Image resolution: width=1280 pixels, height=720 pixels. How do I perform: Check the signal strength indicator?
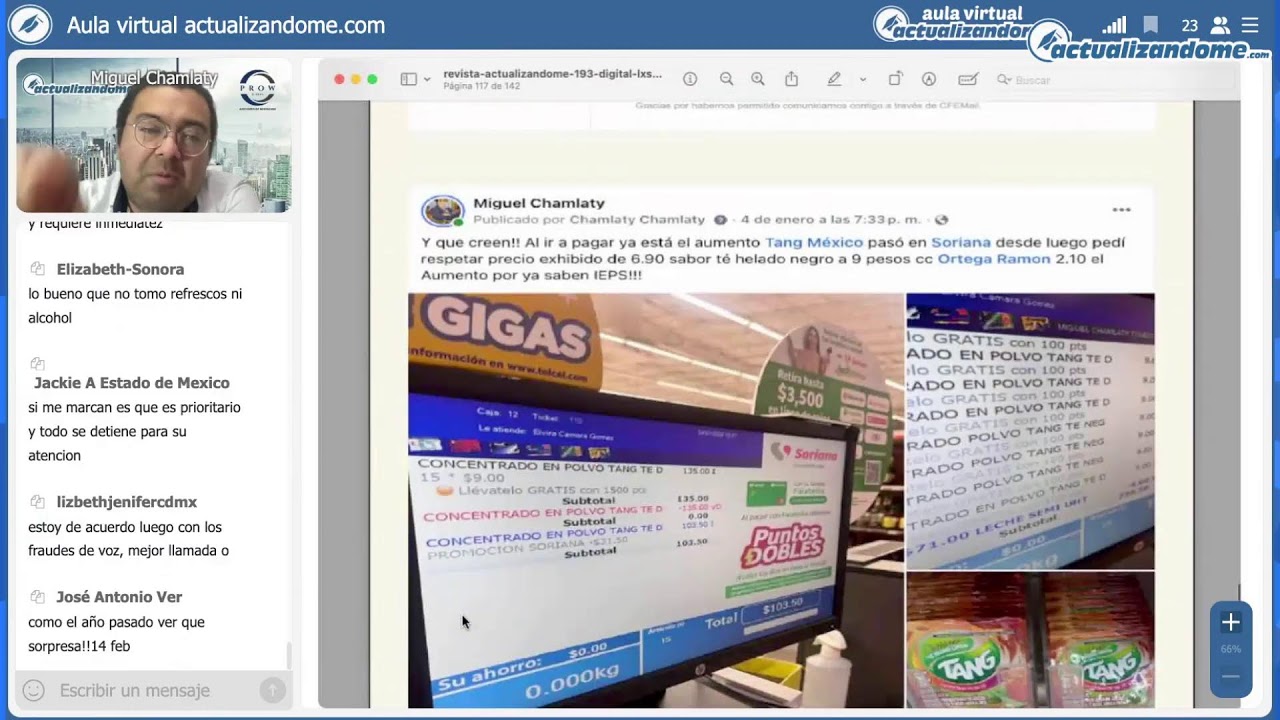pos(1114,25)
